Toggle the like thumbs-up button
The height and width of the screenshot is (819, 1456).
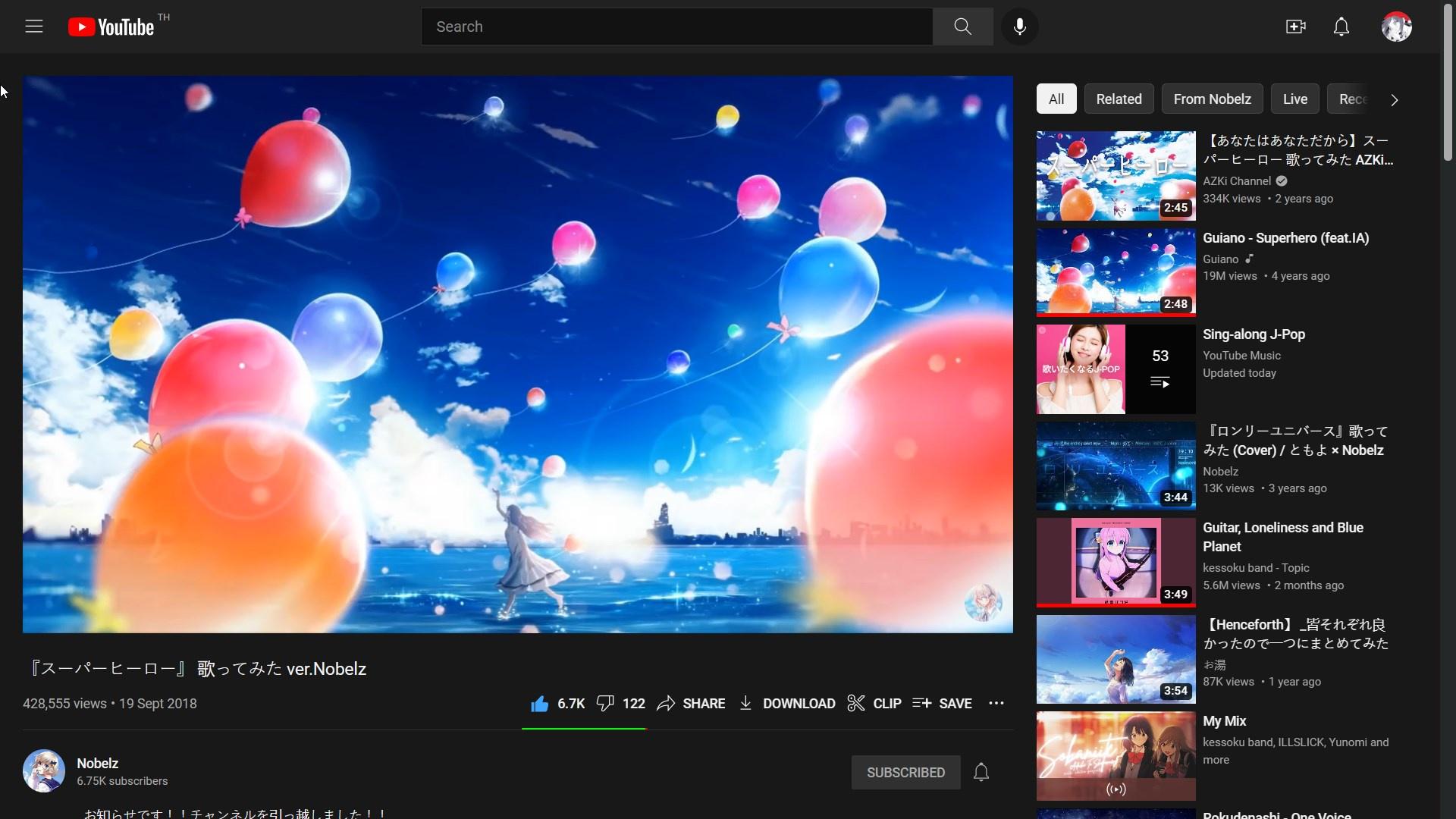(540, 704)
